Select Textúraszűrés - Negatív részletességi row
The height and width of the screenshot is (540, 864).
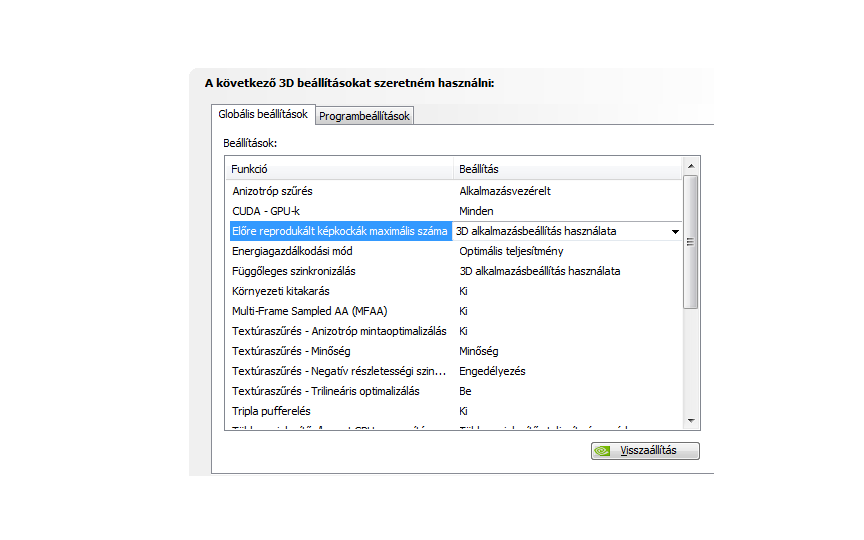click(x=455, y=371)
